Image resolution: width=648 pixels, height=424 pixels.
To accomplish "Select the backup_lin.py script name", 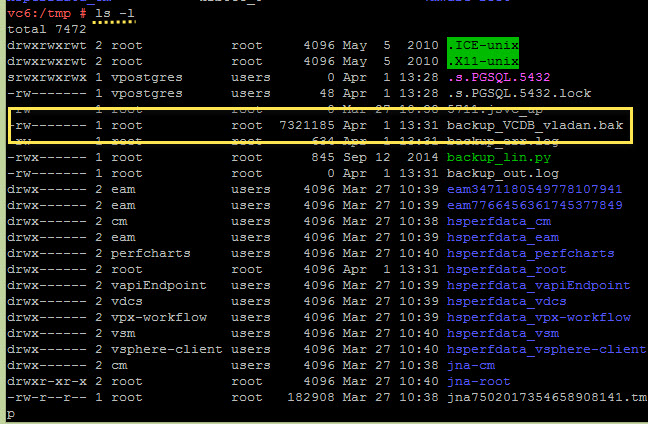I will coord(499,157).
